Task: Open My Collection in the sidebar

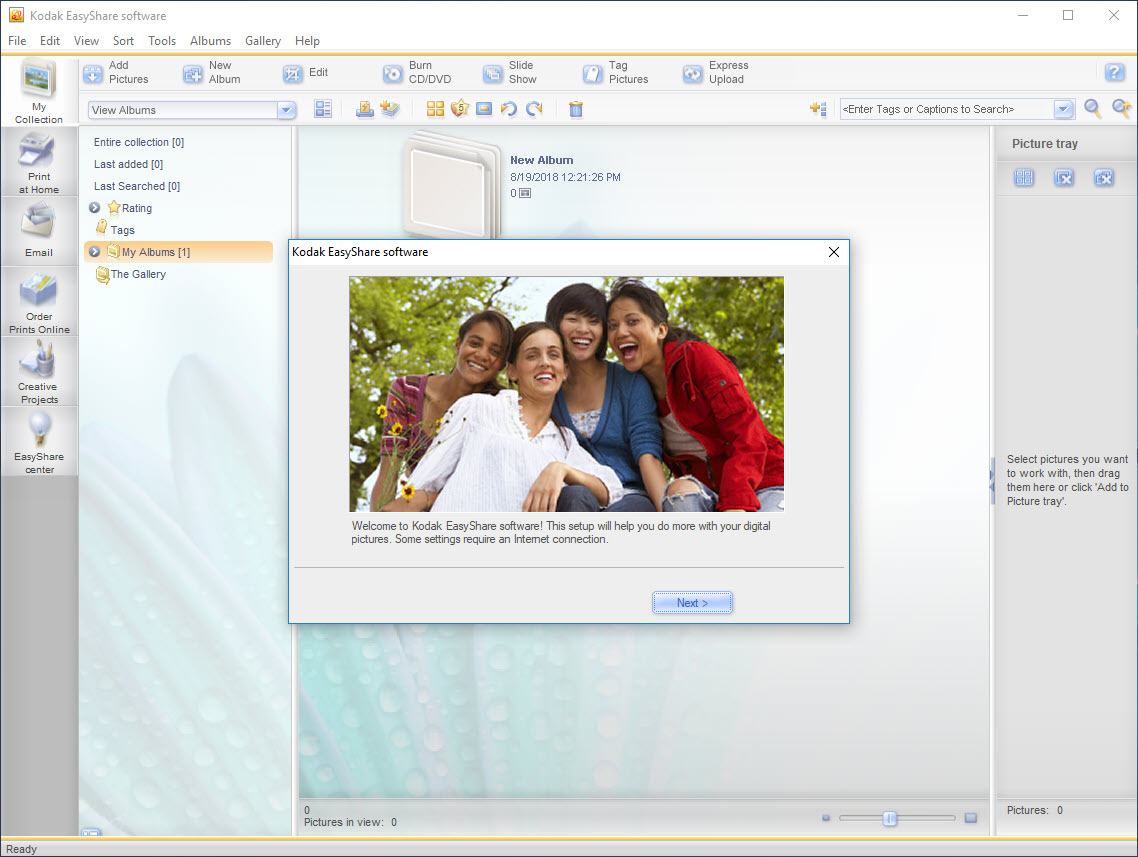Action: 38,92
